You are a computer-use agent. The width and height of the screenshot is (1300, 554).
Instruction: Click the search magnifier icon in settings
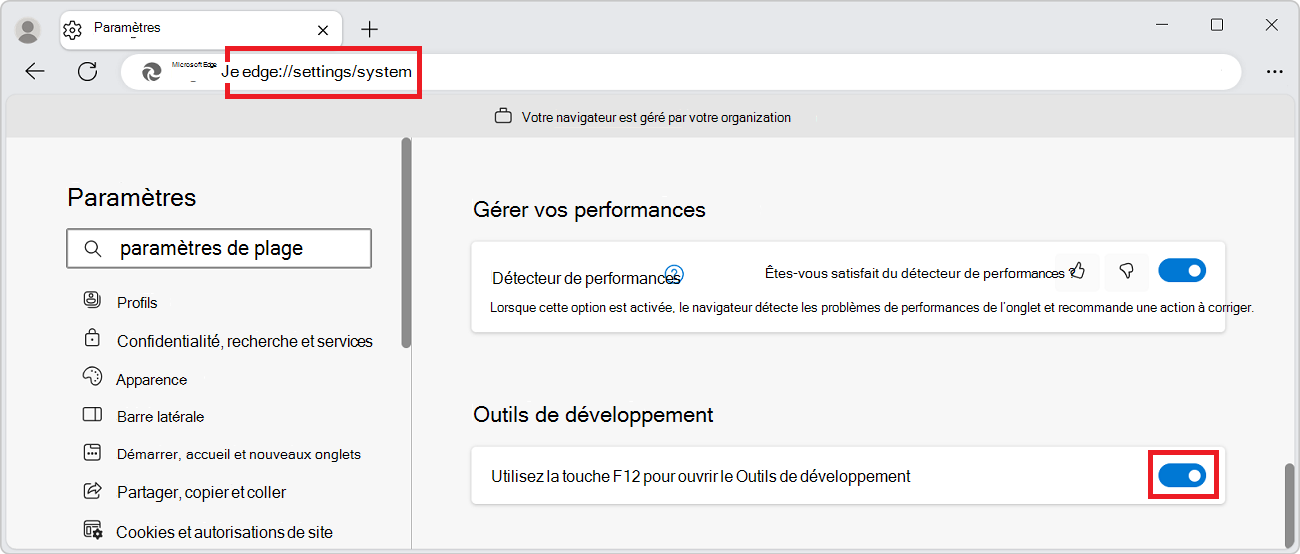pos(93,249)
